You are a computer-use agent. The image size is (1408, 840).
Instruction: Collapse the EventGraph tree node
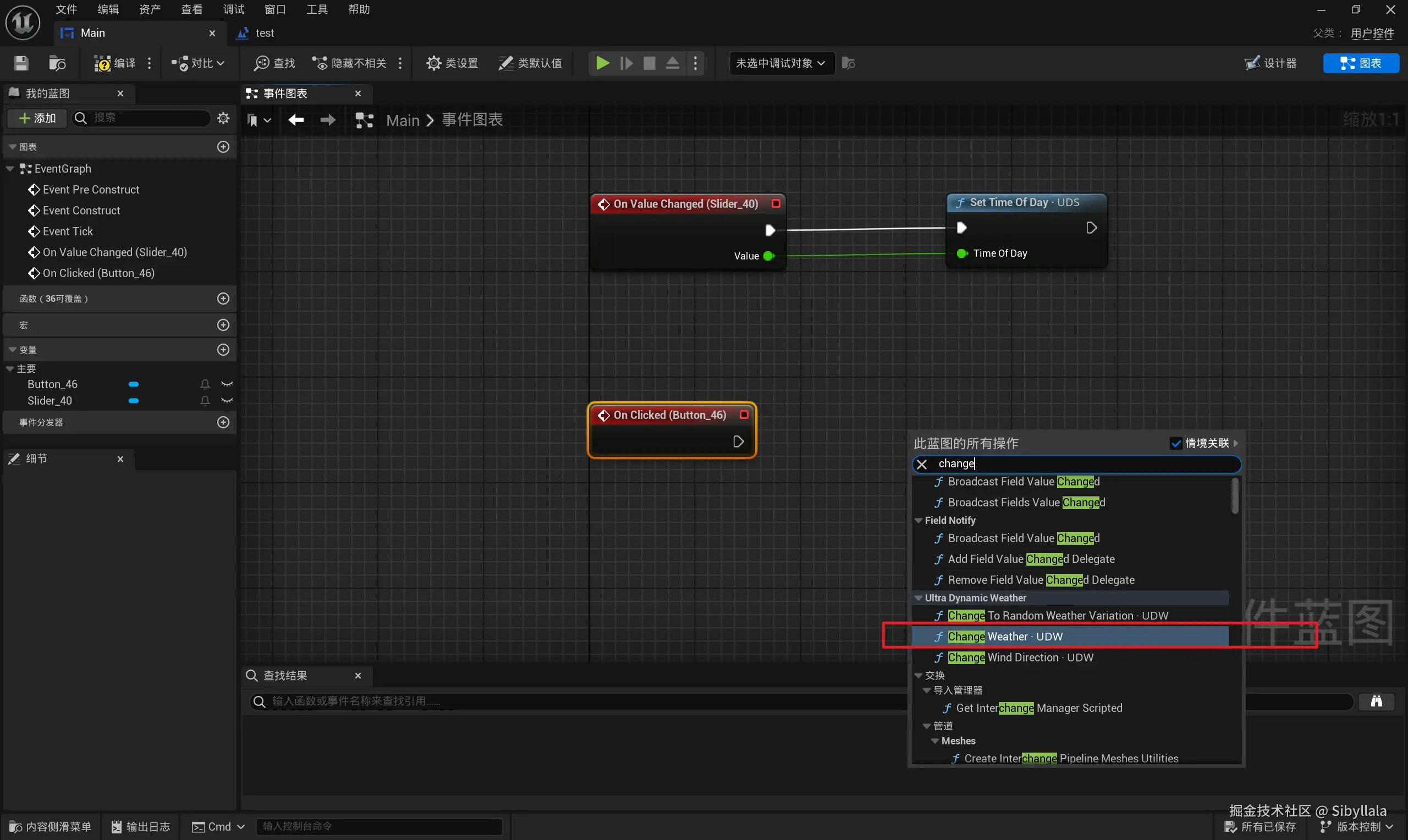10,169
